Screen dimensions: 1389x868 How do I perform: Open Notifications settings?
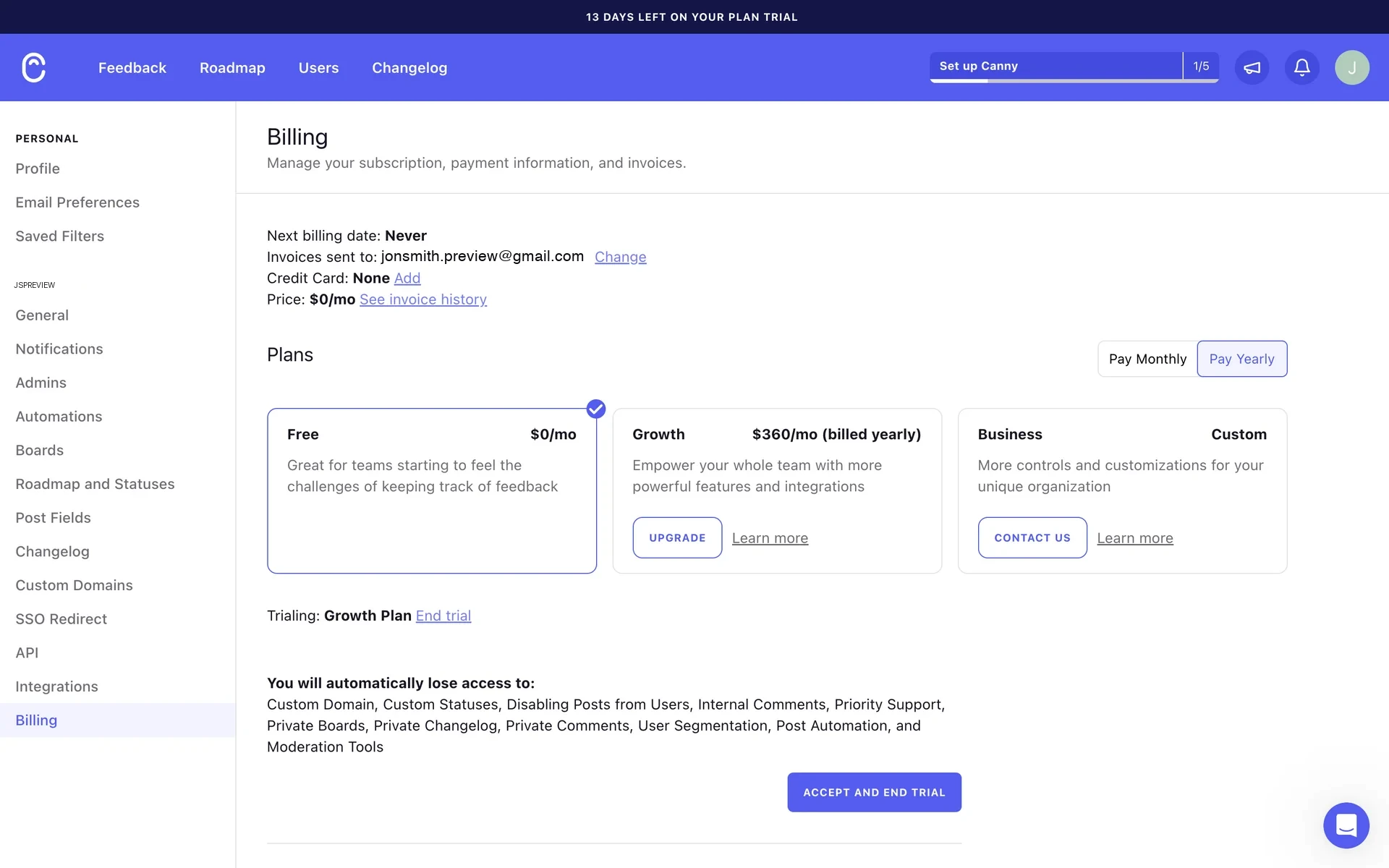pyautogui.click(x=59, y=349)
